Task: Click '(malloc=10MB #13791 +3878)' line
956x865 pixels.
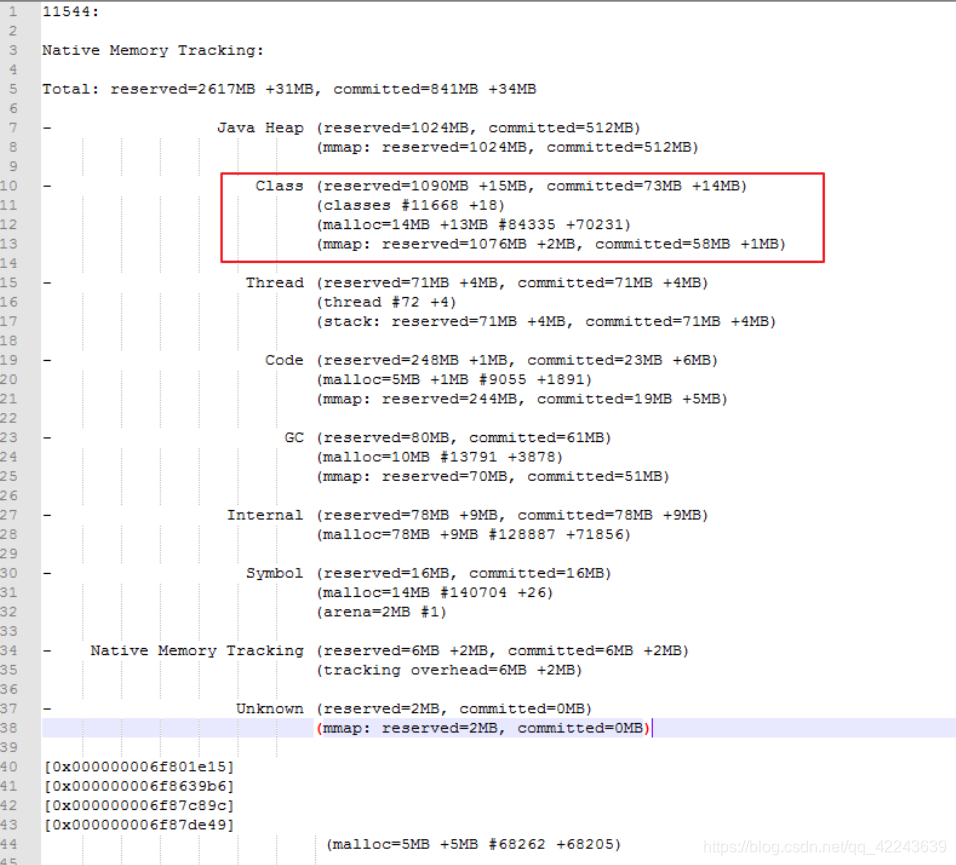Action: click(440, 457)
